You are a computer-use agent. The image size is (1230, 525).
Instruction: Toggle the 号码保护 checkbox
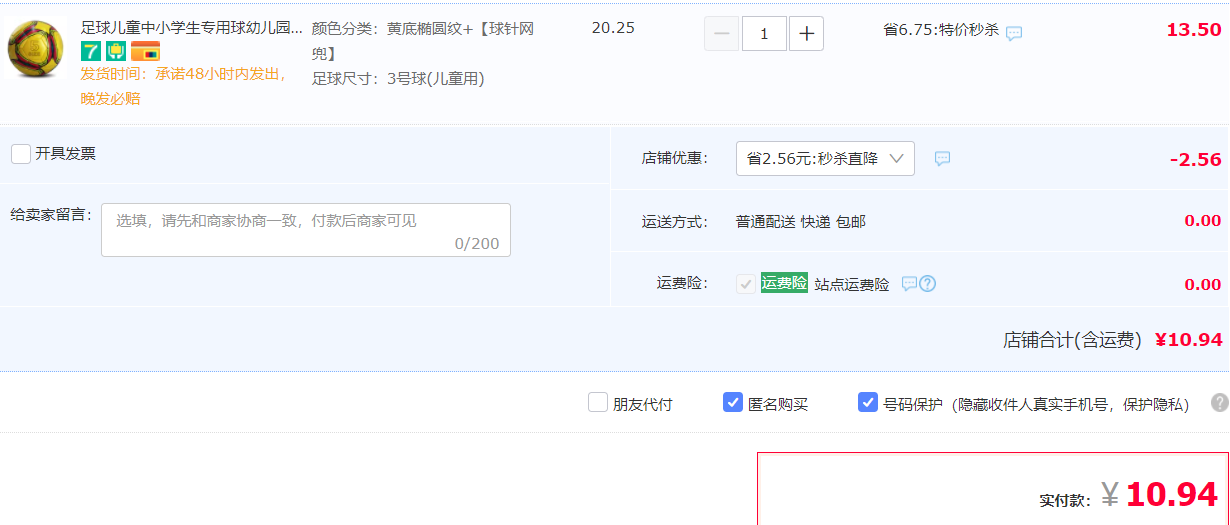pos(868,402)
